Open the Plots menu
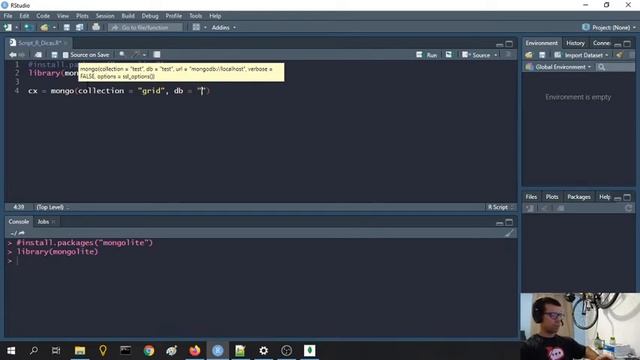This screenshot has width=640, height=360. (x=82, y=16)
